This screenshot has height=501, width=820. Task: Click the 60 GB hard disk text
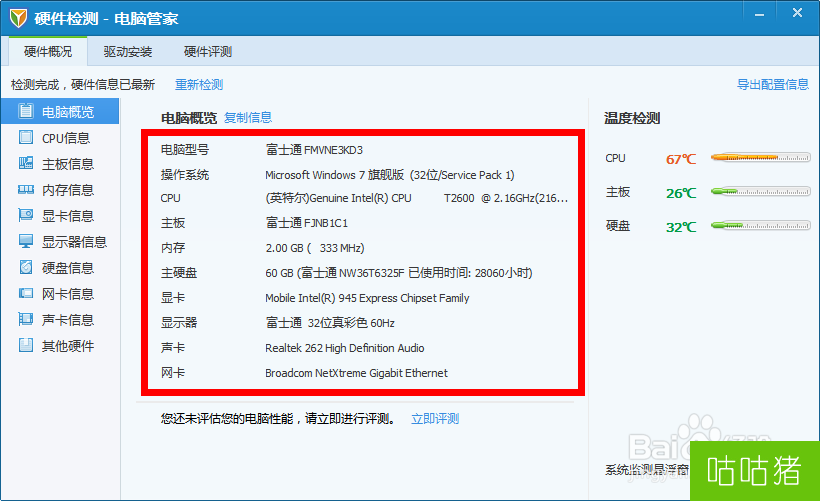pyautogui.click(x=398, y=273)
